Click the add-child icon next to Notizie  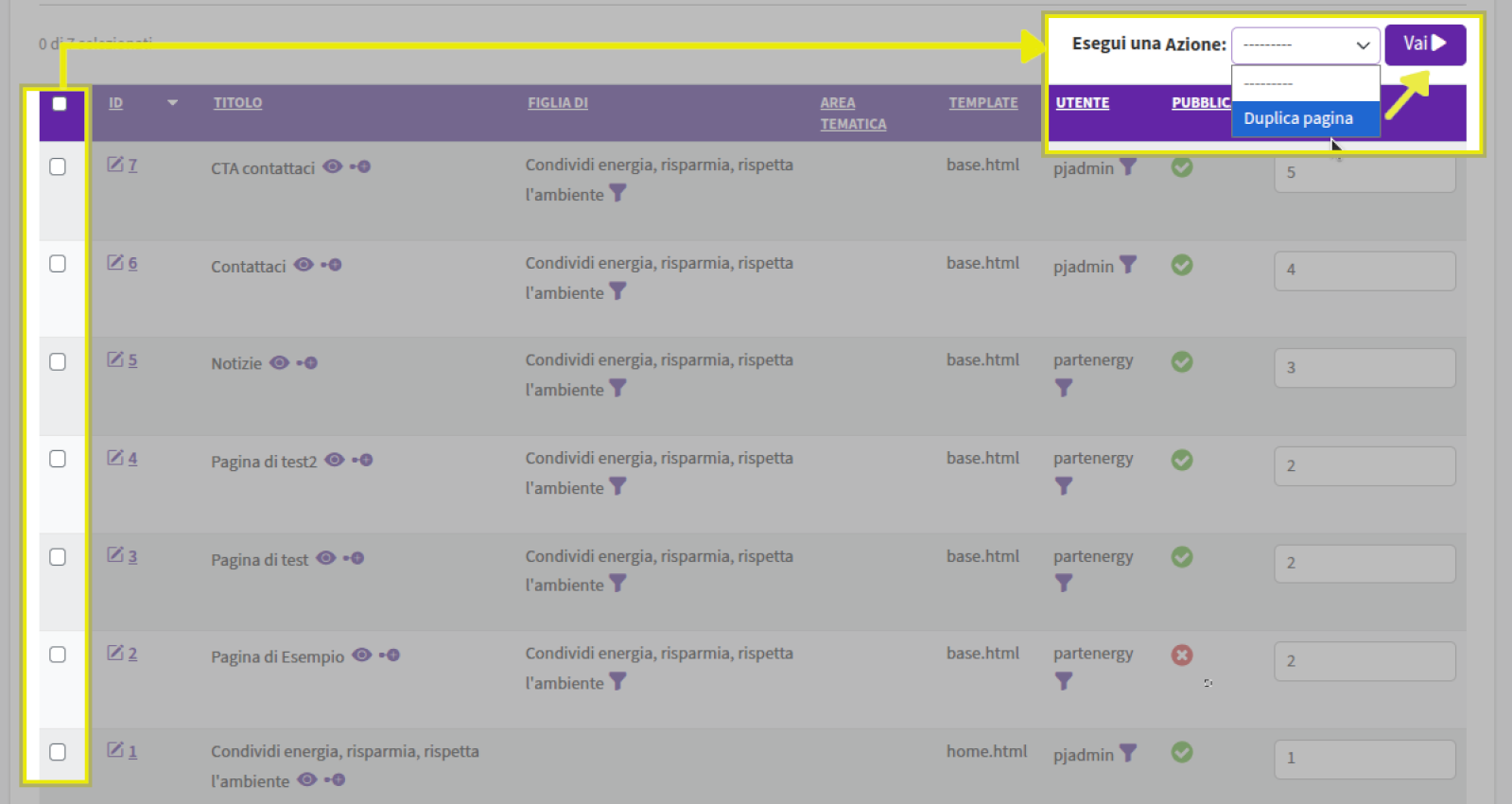coord(307,363)
